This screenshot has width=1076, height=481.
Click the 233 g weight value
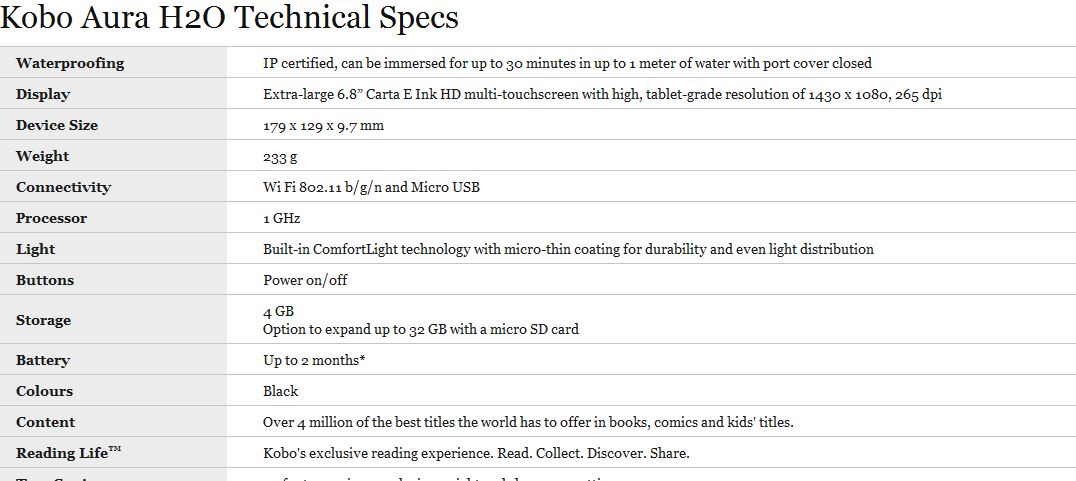(280, 156)
